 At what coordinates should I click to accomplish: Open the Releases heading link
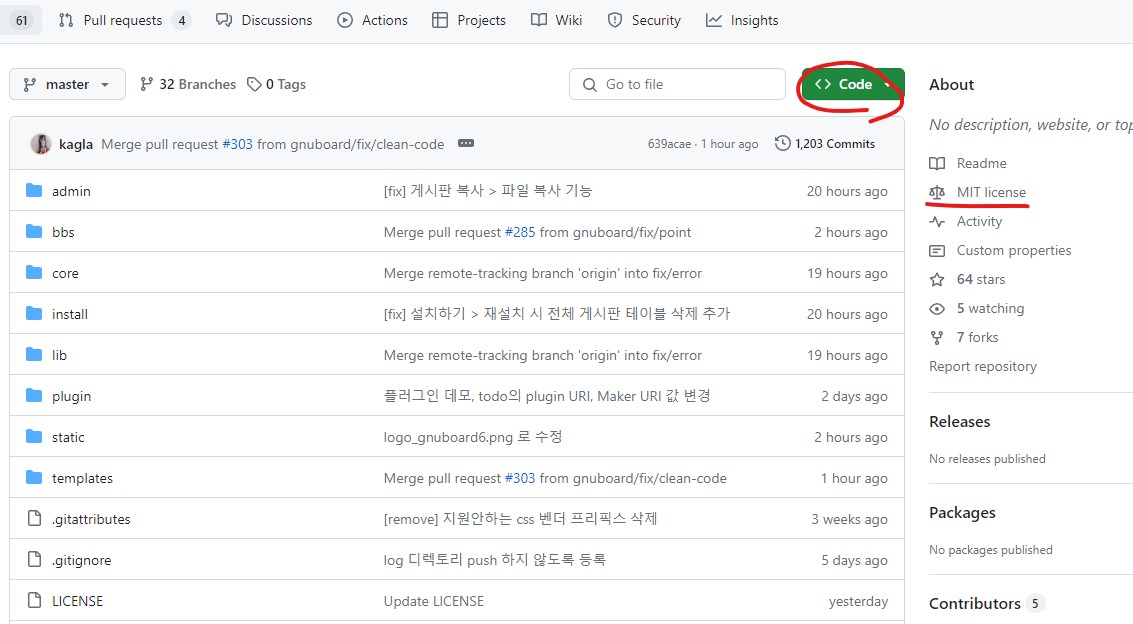click(x=960, y=422)
